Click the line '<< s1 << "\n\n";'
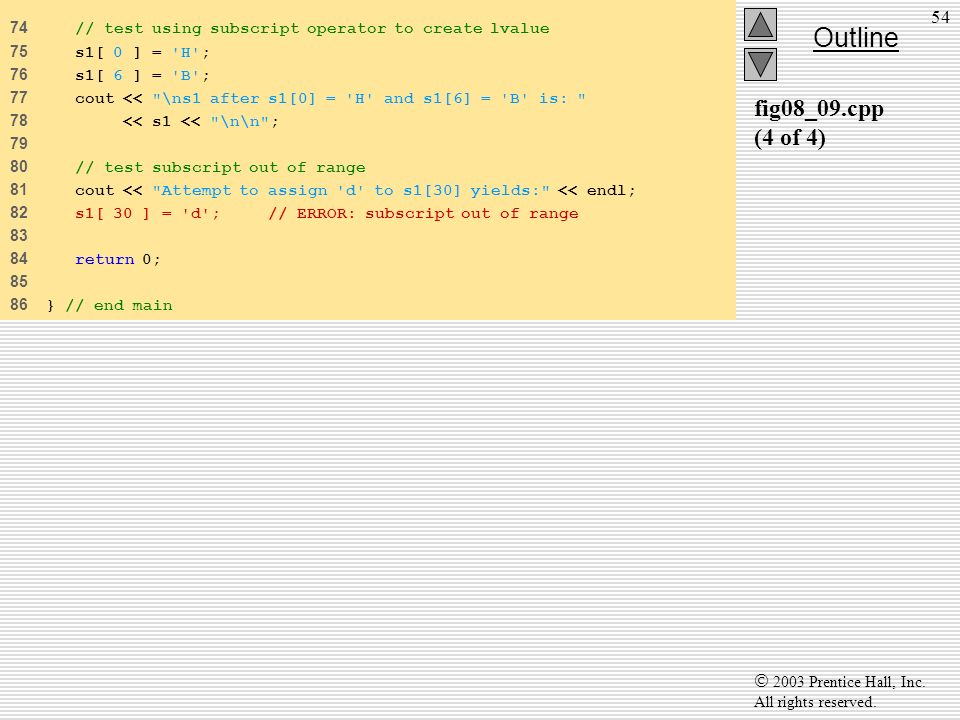960x720 pixels. point(200,121)
